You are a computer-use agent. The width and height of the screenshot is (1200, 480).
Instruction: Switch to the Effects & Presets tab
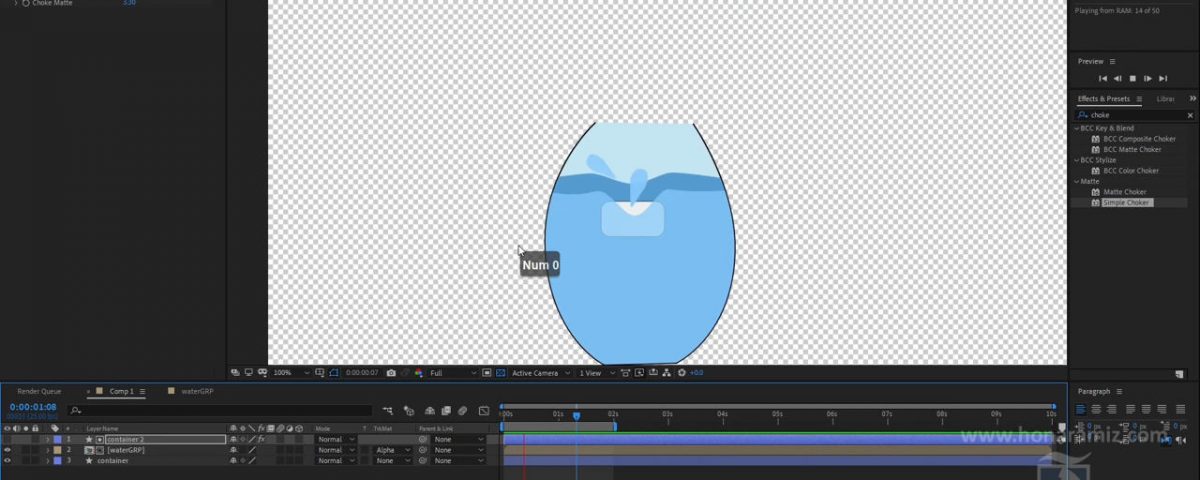click(1103, 99)
